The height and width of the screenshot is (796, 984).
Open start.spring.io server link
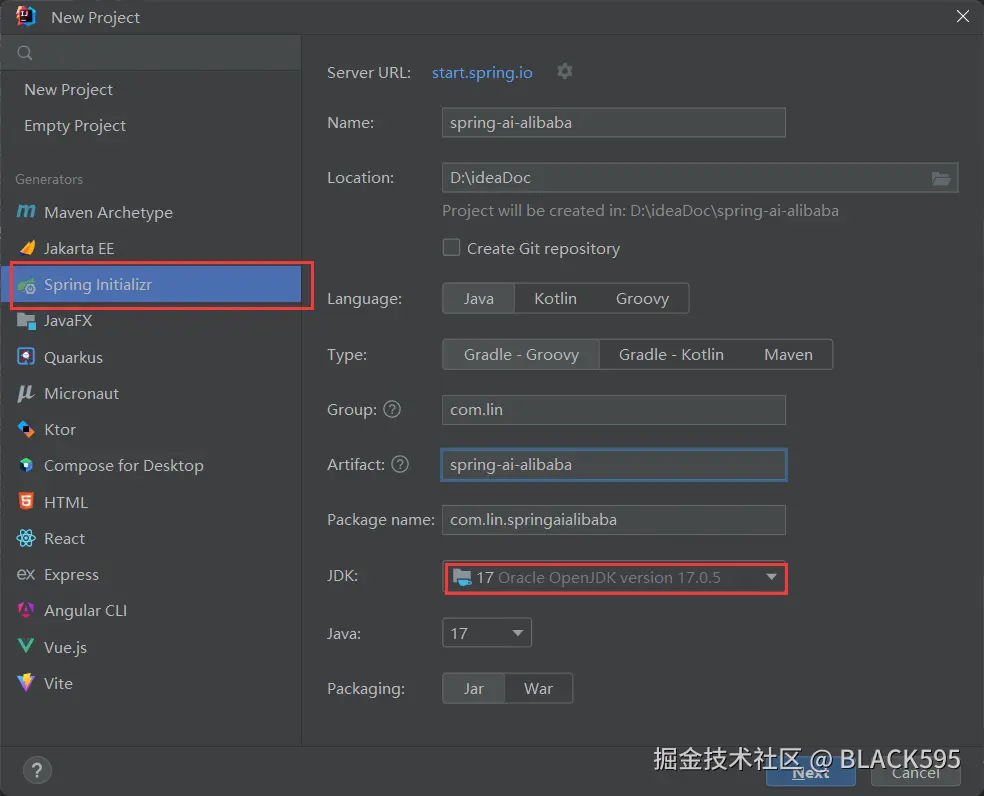pos(482,73)
